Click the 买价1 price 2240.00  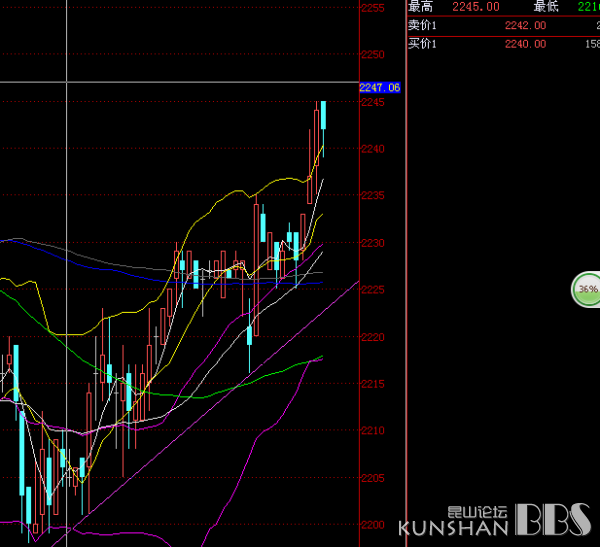tap(525, 44)
